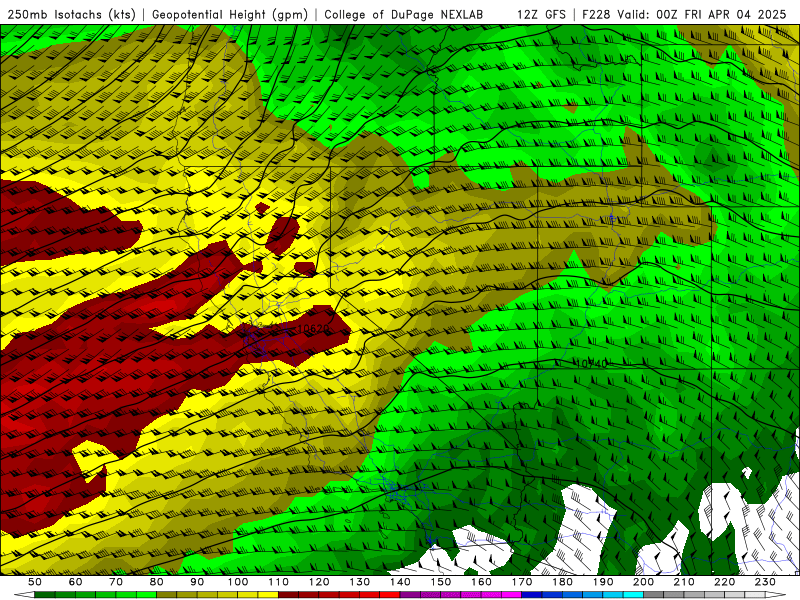Click the 200 value on the legend scale
The height and width of the screenshot is (600, 800).
pos(643,582)
